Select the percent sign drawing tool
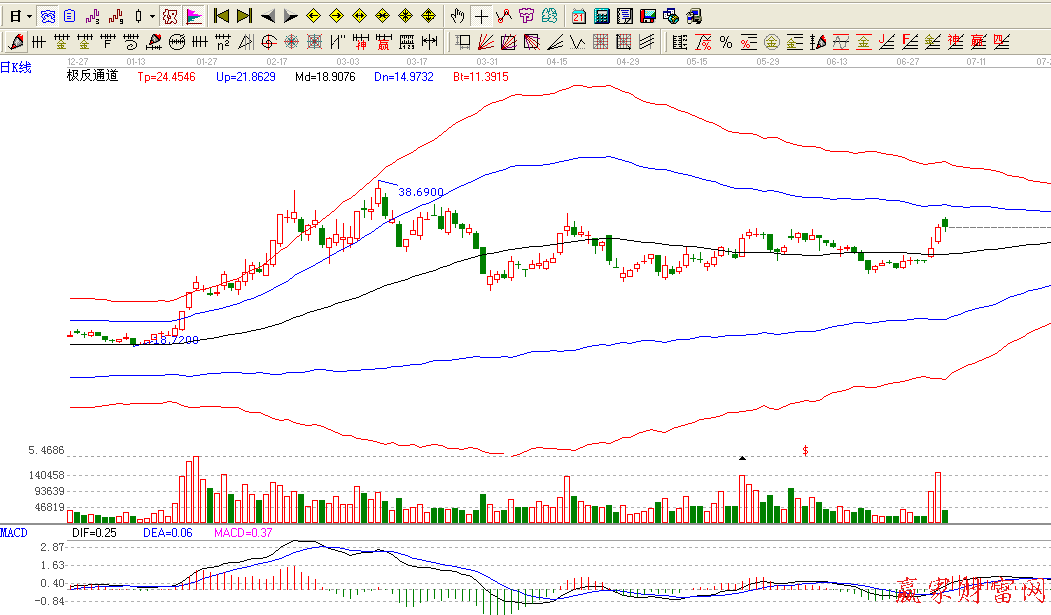1051x615 pixels. click(x=725, y=42)
